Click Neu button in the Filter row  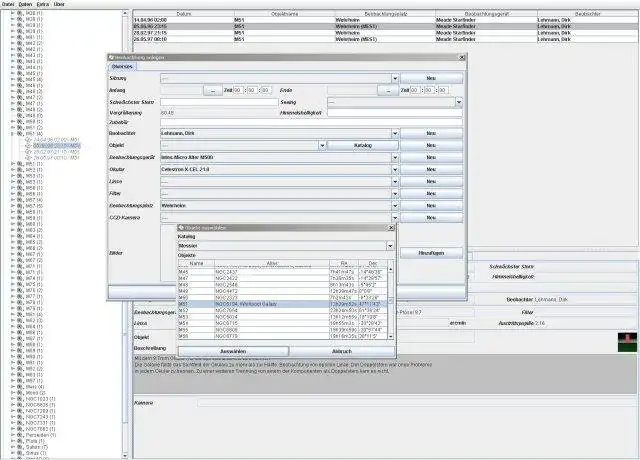[431, 193]
